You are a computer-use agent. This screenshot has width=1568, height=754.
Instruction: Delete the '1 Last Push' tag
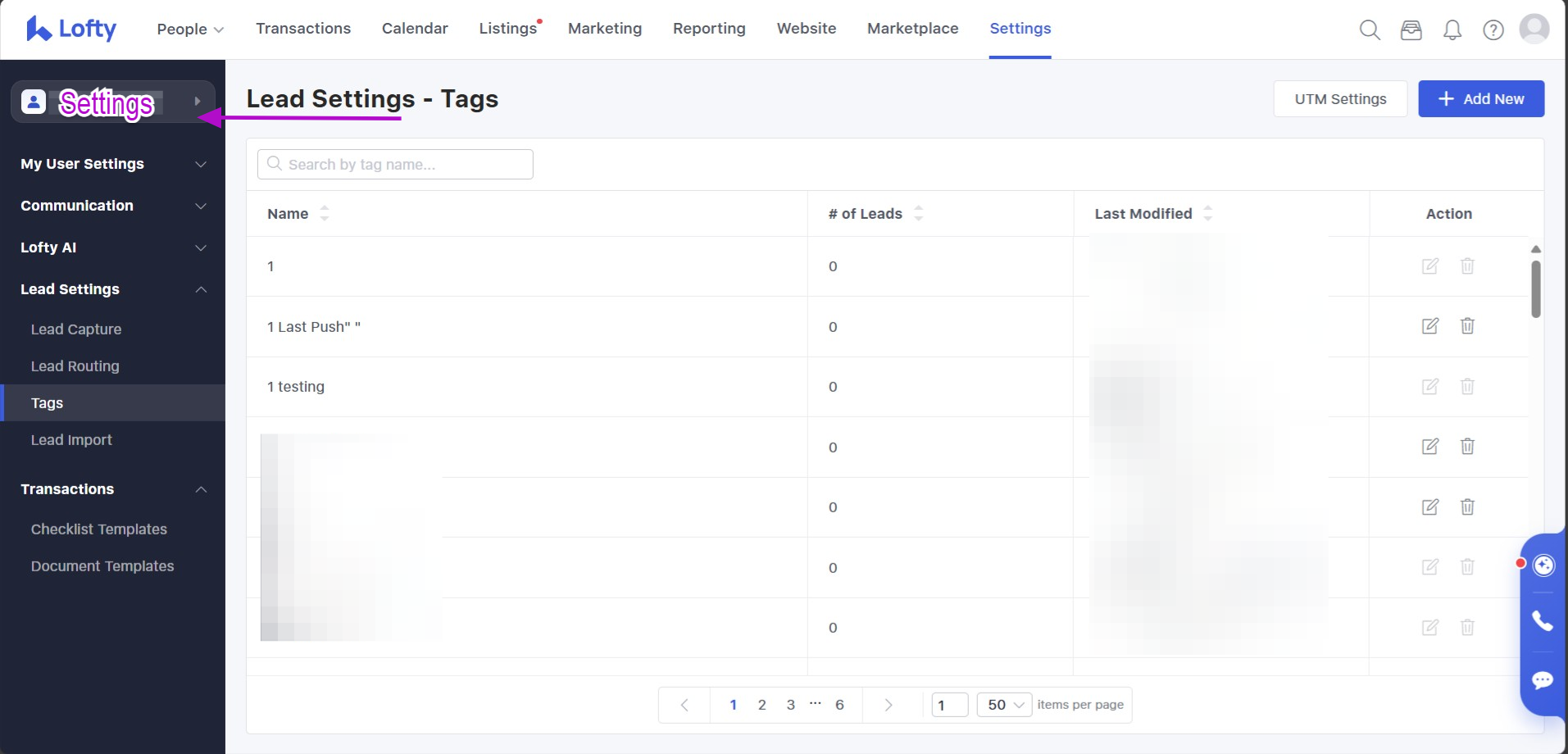tap(1467, 326)
